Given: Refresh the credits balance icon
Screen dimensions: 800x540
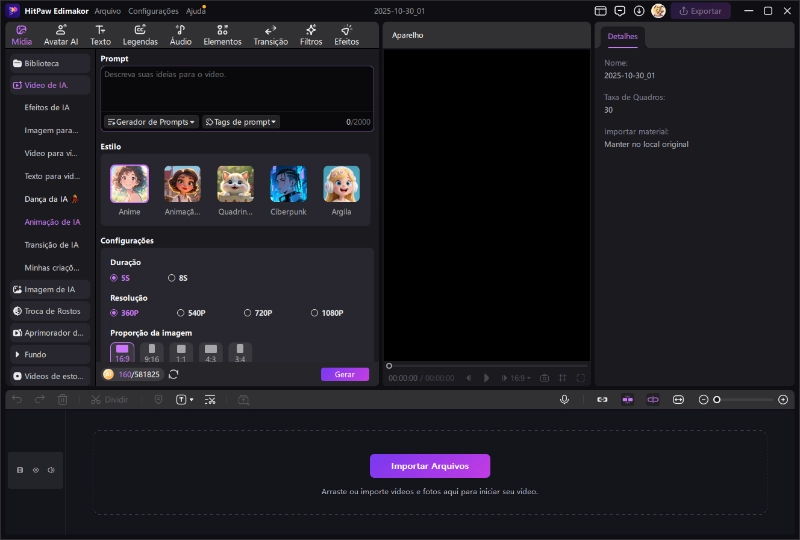Looking at the screenshot, I should [x=174, y=374].
